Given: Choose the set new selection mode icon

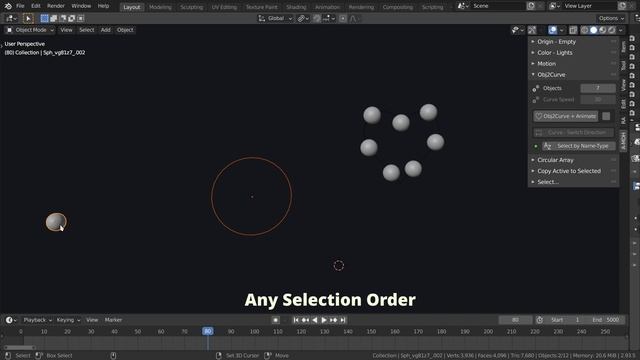Looking at the screenshot, I should (x=44, y=18).
